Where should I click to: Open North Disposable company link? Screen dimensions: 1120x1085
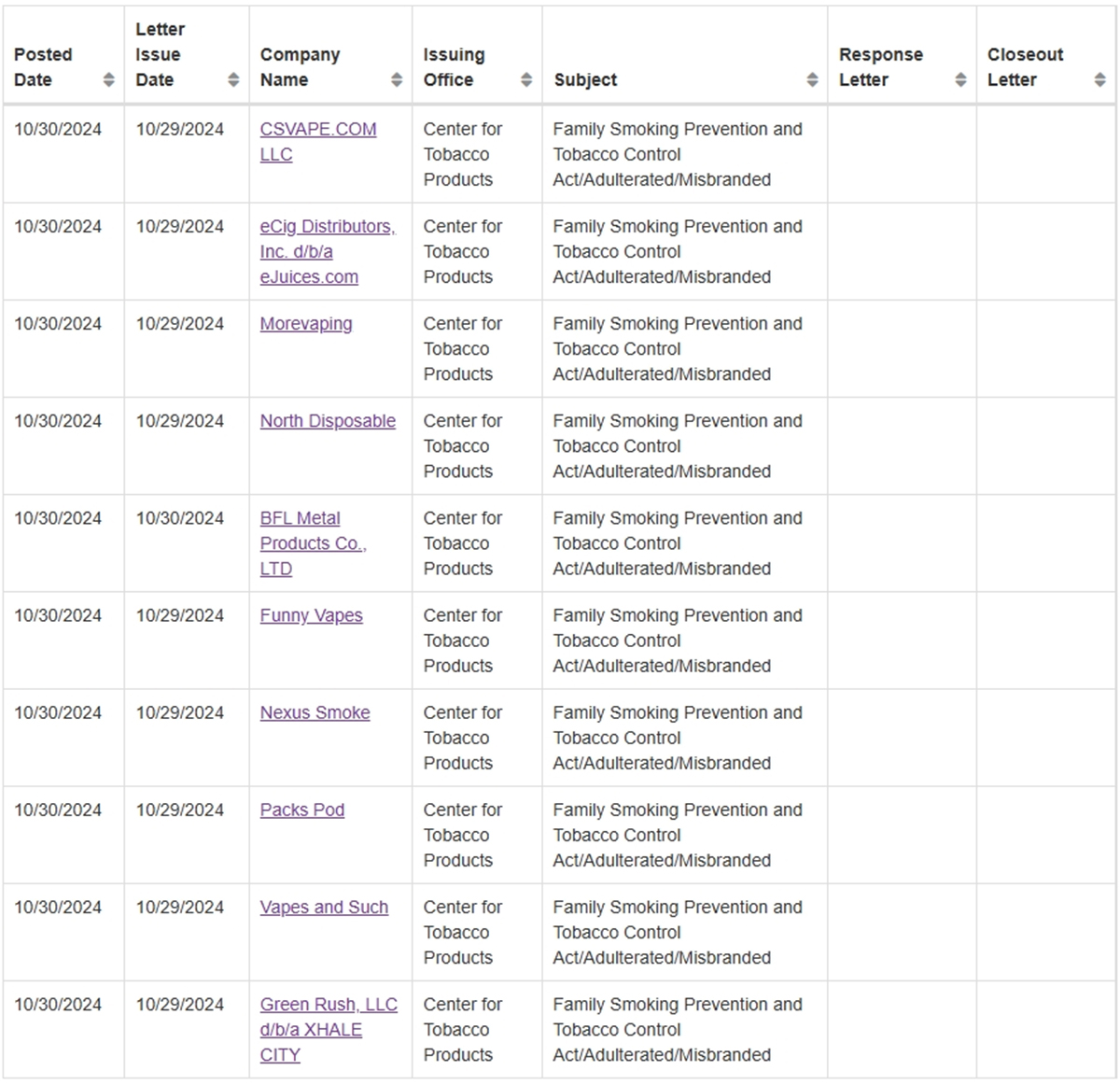328,421
